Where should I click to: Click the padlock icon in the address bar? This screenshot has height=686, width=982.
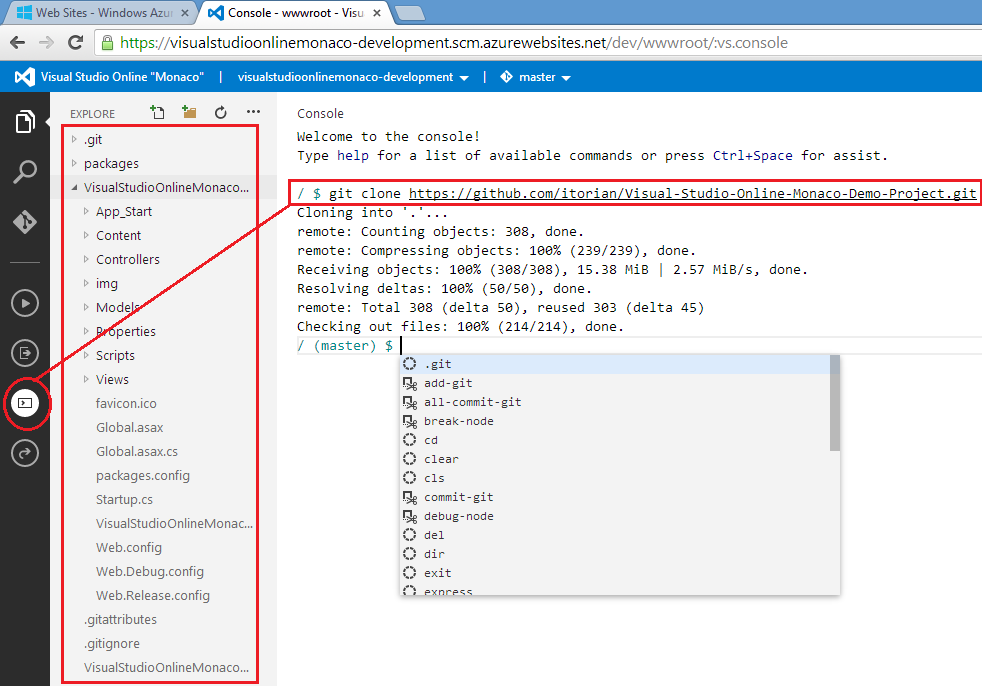point(107,43)
